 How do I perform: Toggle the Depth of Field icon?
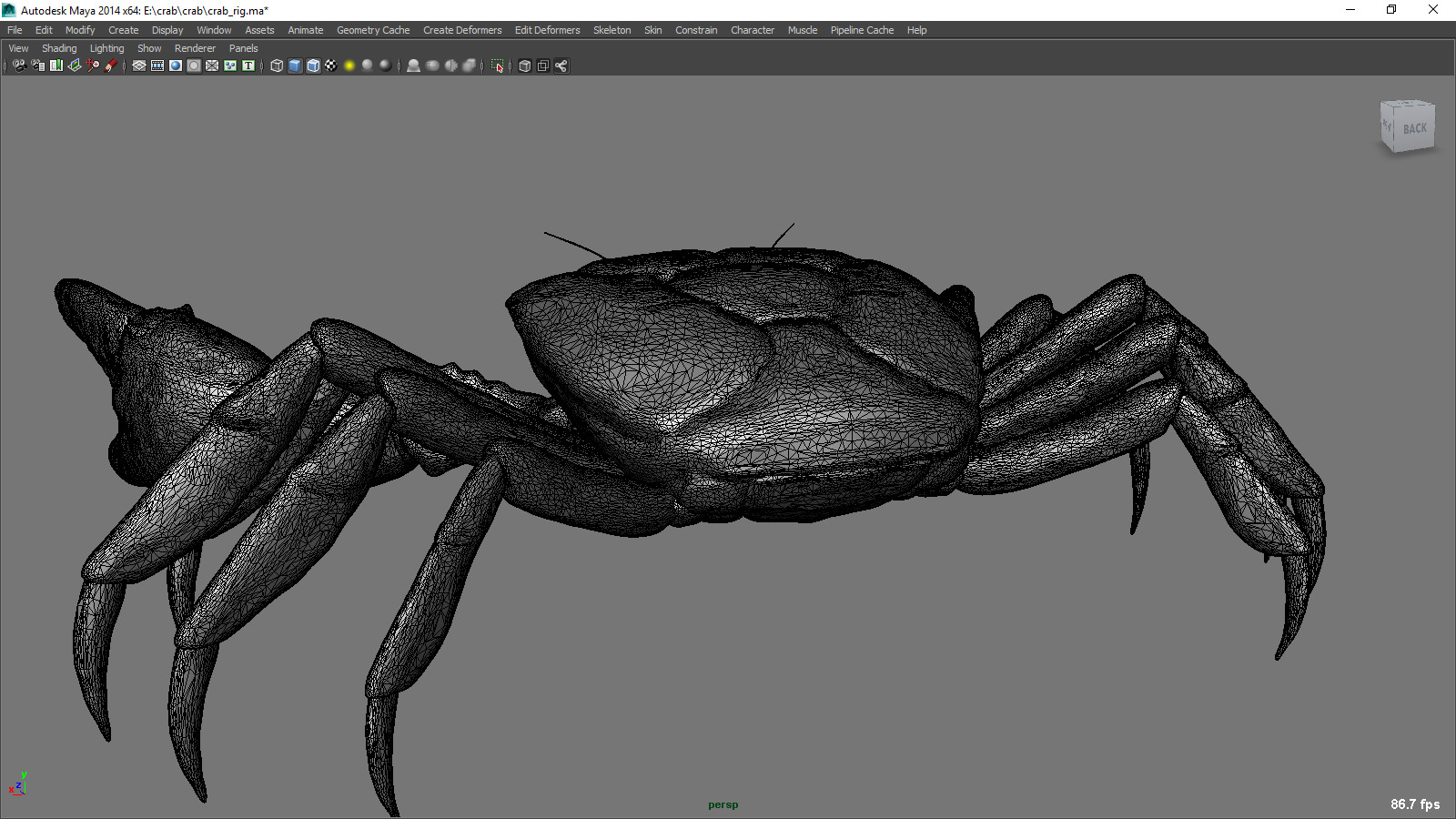point(469,66)
